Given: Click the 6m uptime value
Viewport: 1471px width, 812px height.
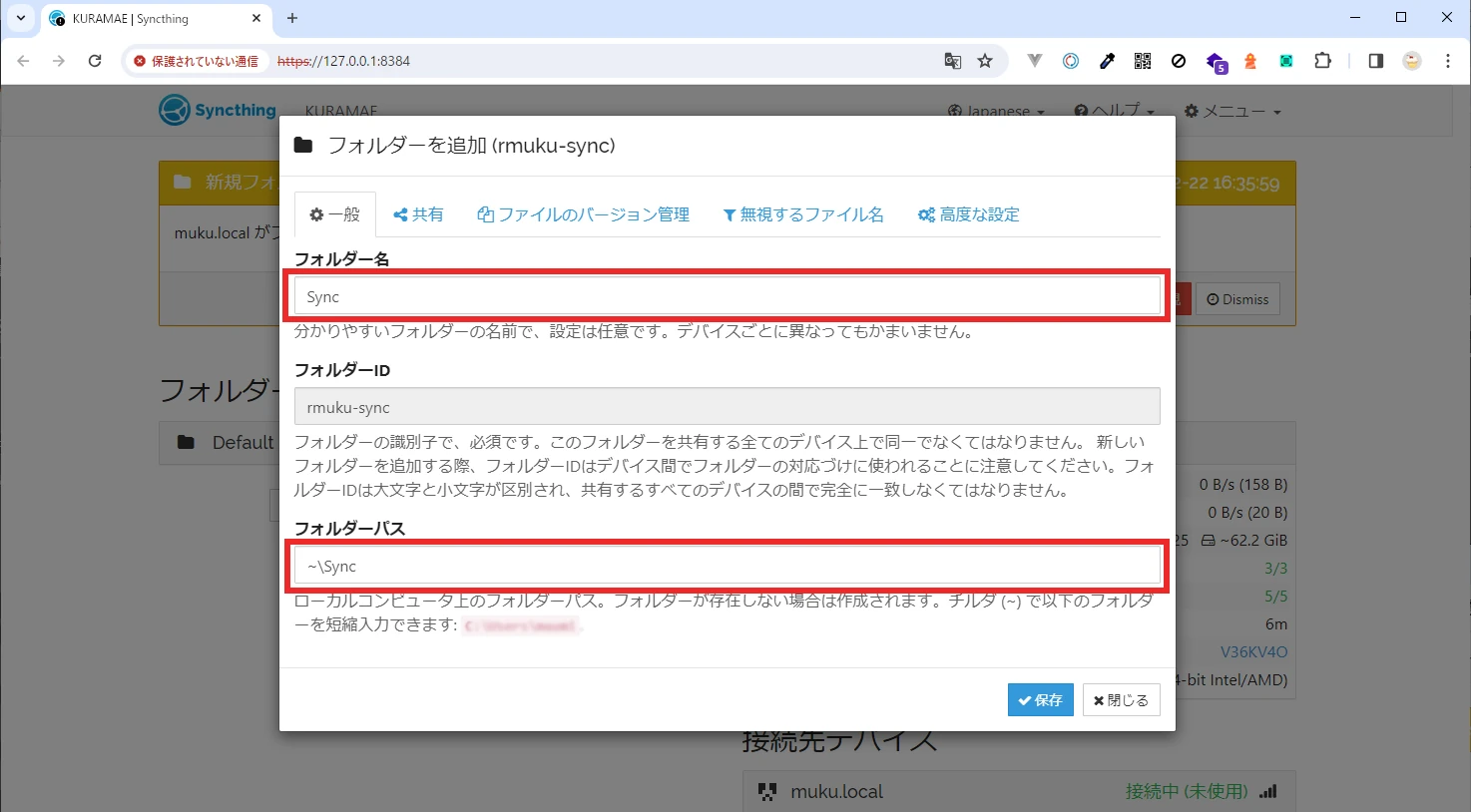Looking at the screenshot, I should [x=1276, y=624].
